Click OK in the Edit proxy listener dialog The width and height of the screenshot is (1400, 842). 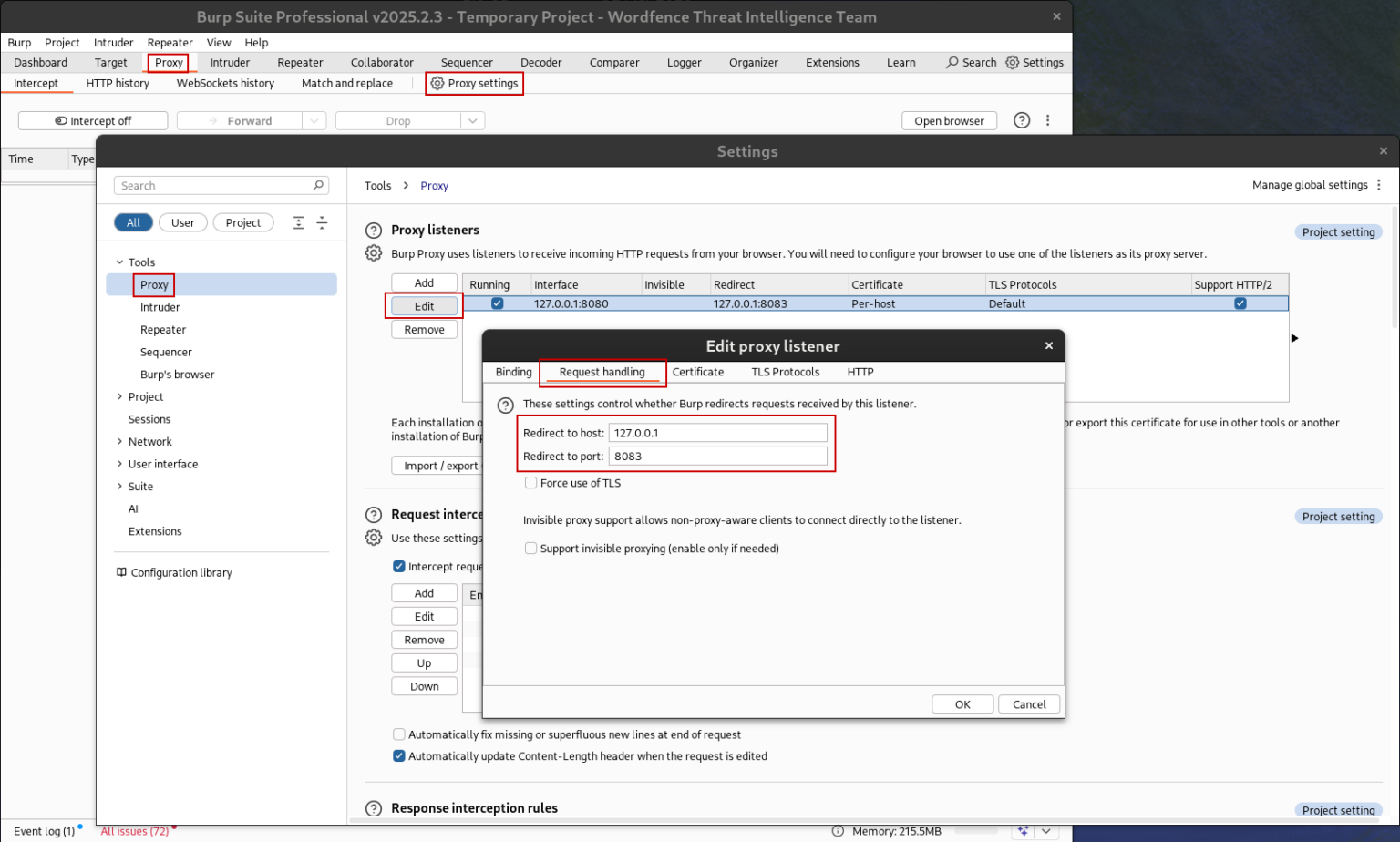coord(962,703)
